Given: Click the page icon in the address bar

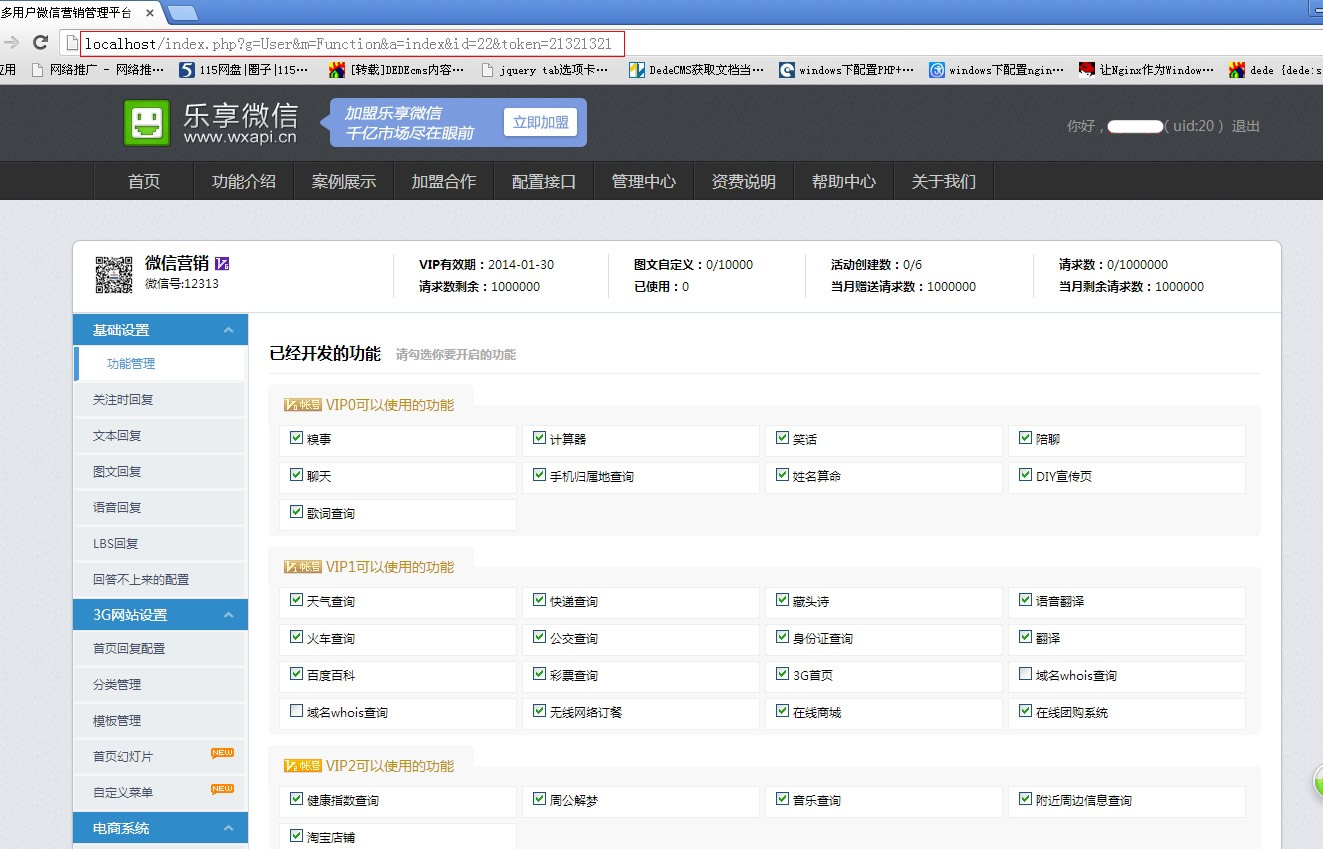Looking at the screenshot, I should tap(72, 43).
